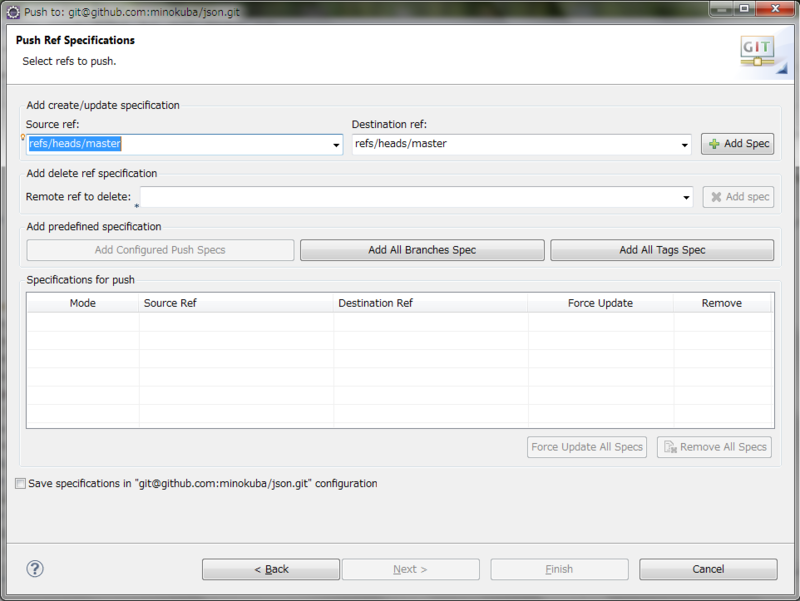
Task: Click the Destination Ref column header
Action: (x=431, y=303)
